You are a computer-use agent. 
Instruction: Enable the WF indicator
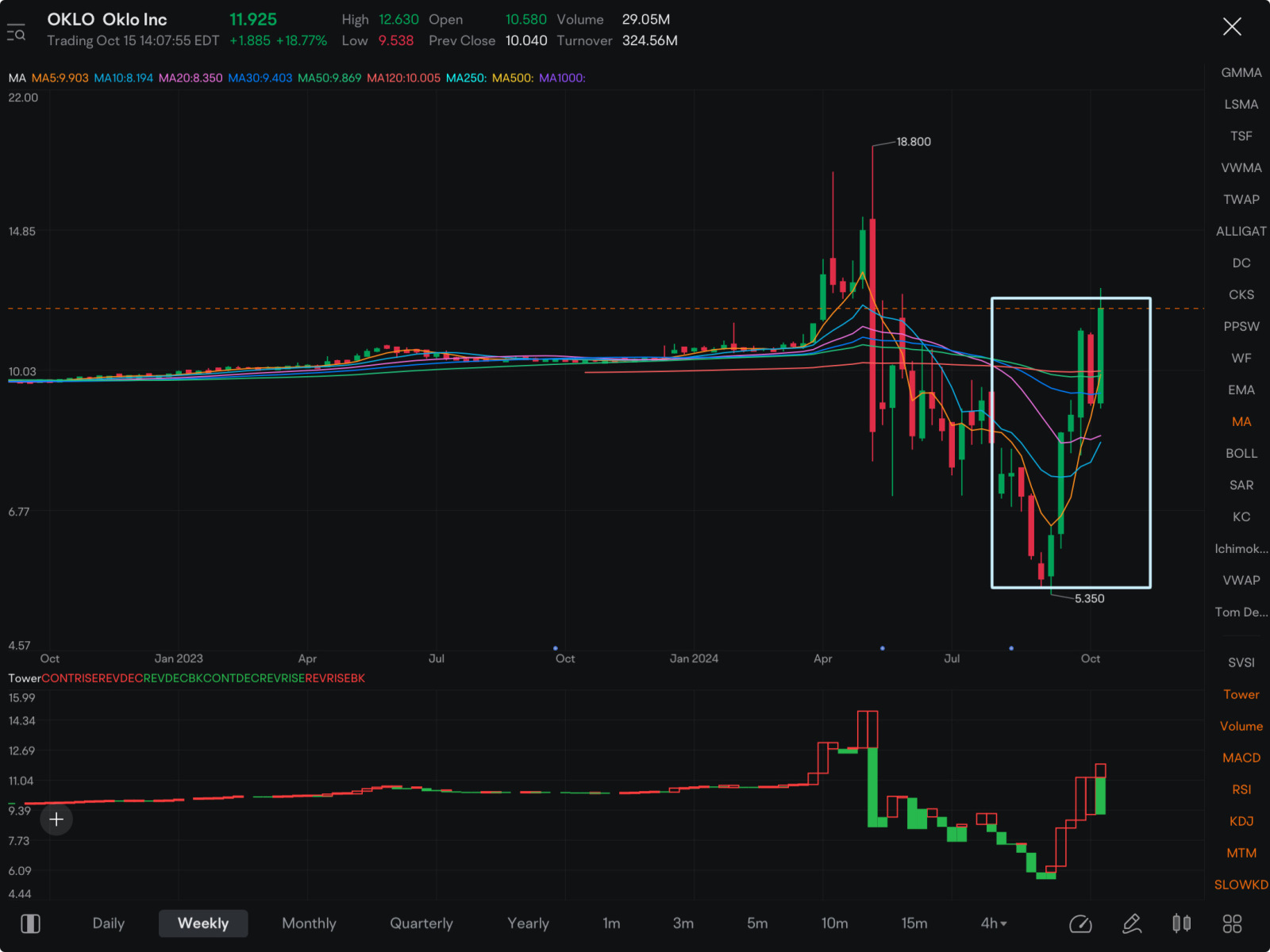(1241, 358)
